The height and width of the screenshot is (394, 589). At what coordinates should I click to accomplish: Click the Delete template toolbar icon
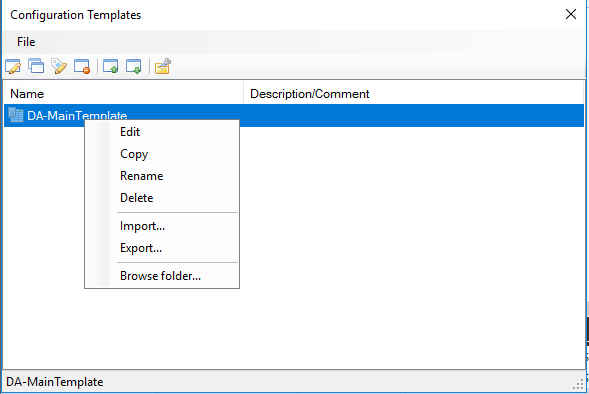click(x=82, y=66)
